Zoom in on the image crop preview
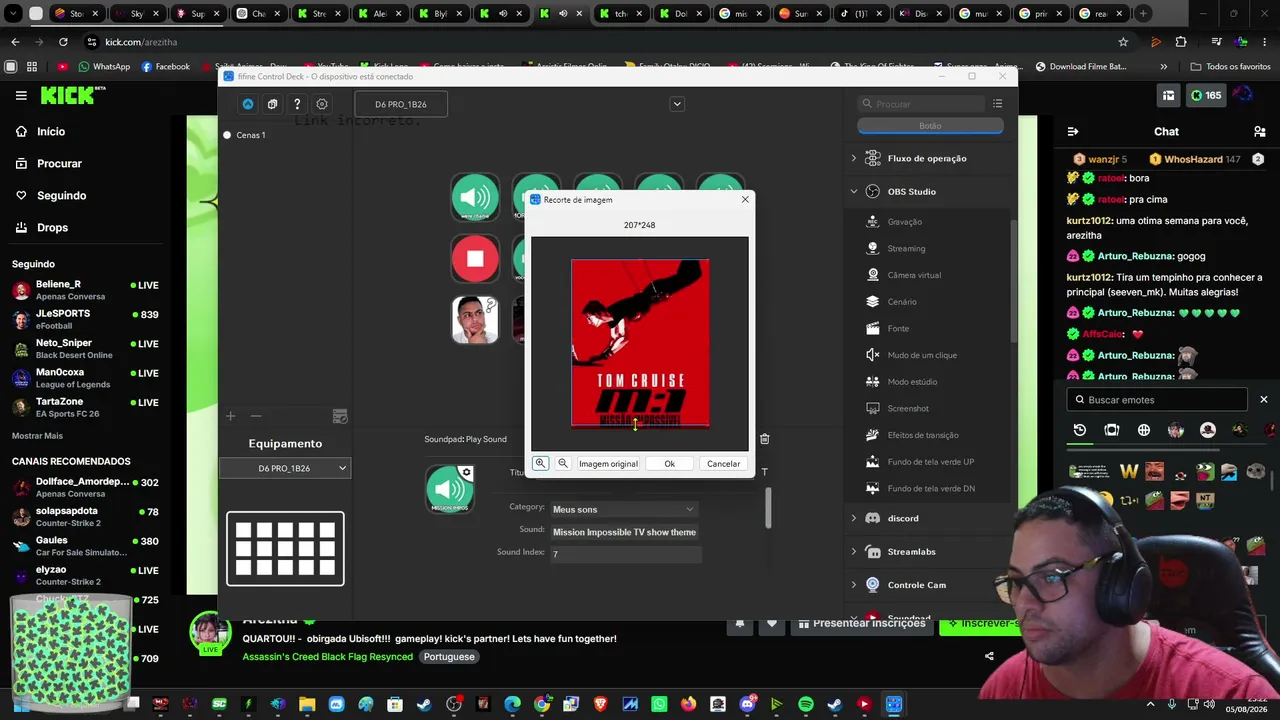The height and width of the screenshot is (720, 1280). click(x=540, y=463)
